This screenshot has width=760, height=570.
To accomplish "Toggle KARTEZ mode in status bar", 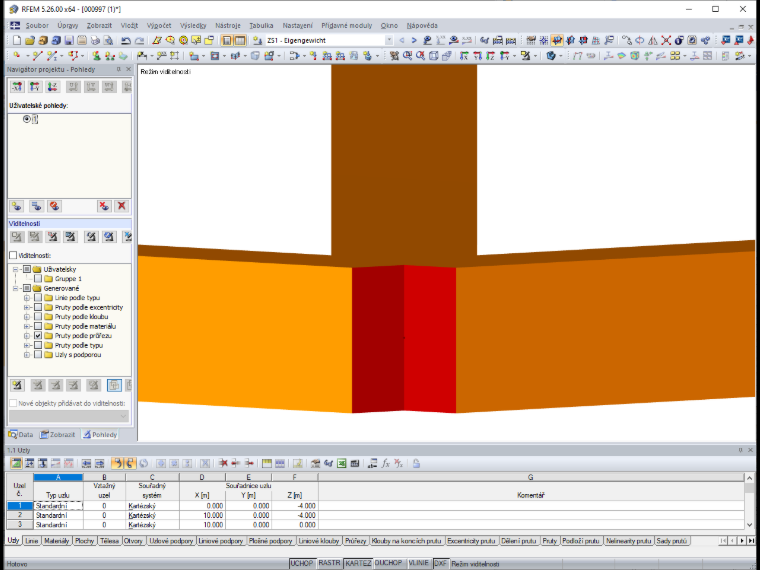I will pyautogui.click(x=358, y=563).
